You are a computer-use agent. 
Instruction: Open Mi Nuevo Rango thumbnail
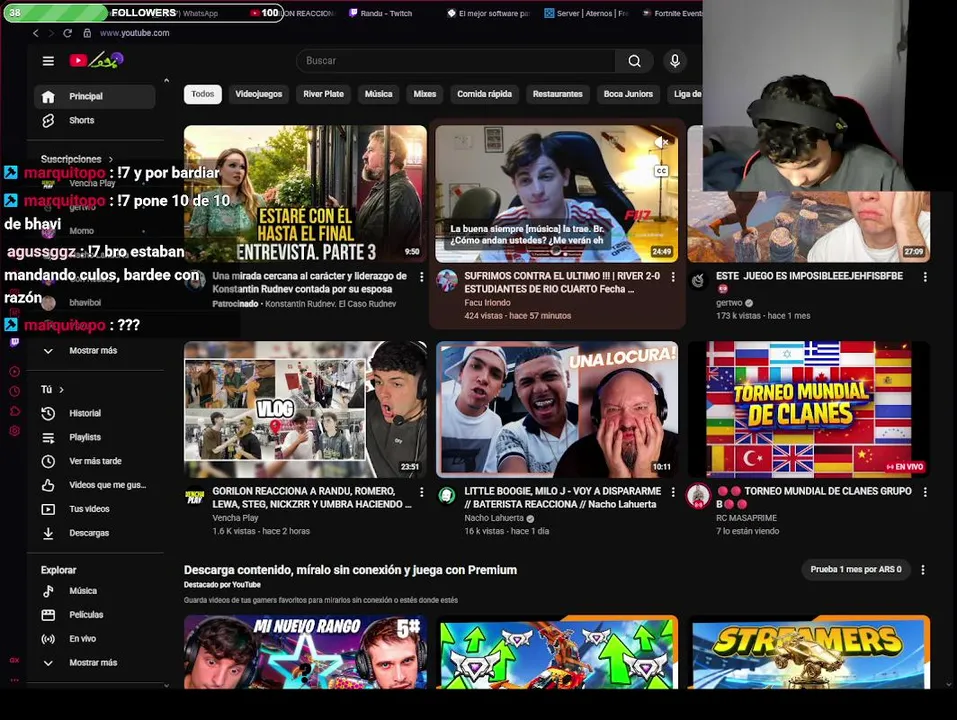pyautogui.click(x=305, y=652)
